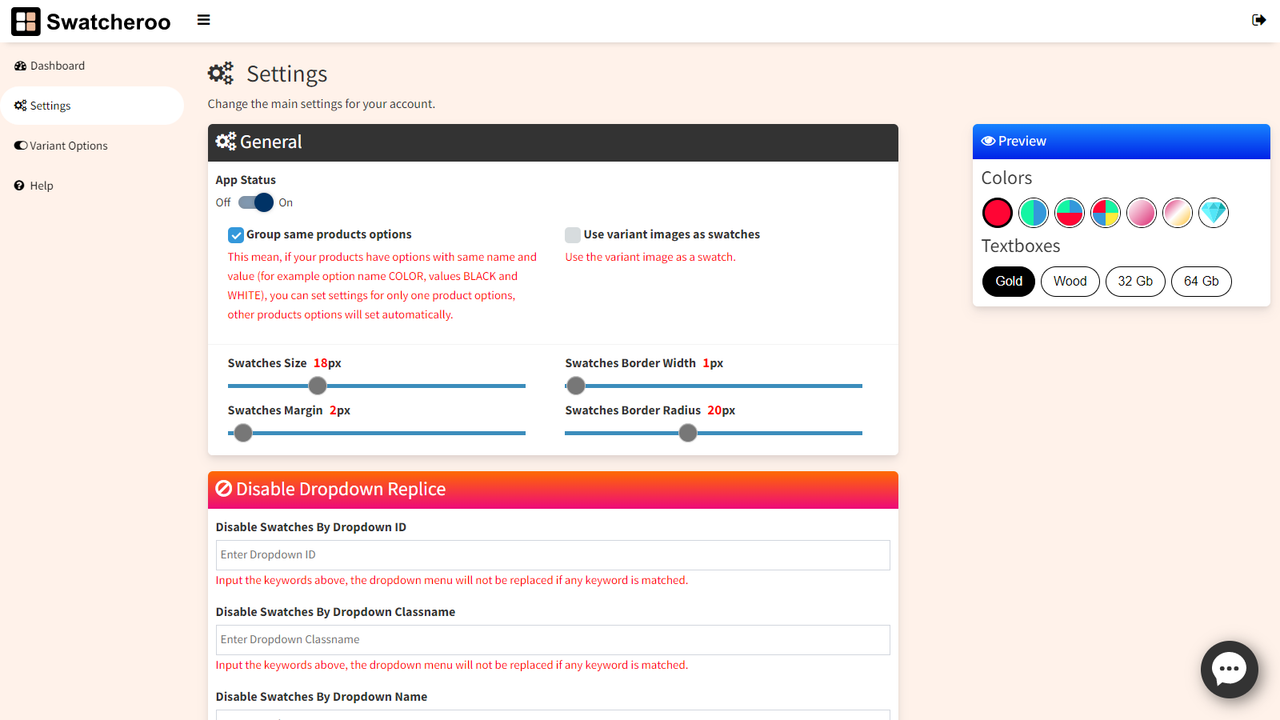This screenshot has height=720, width=1280.
Task: Select the Dashboard icon in the sidebar
Action: click(x=19, y=65)
